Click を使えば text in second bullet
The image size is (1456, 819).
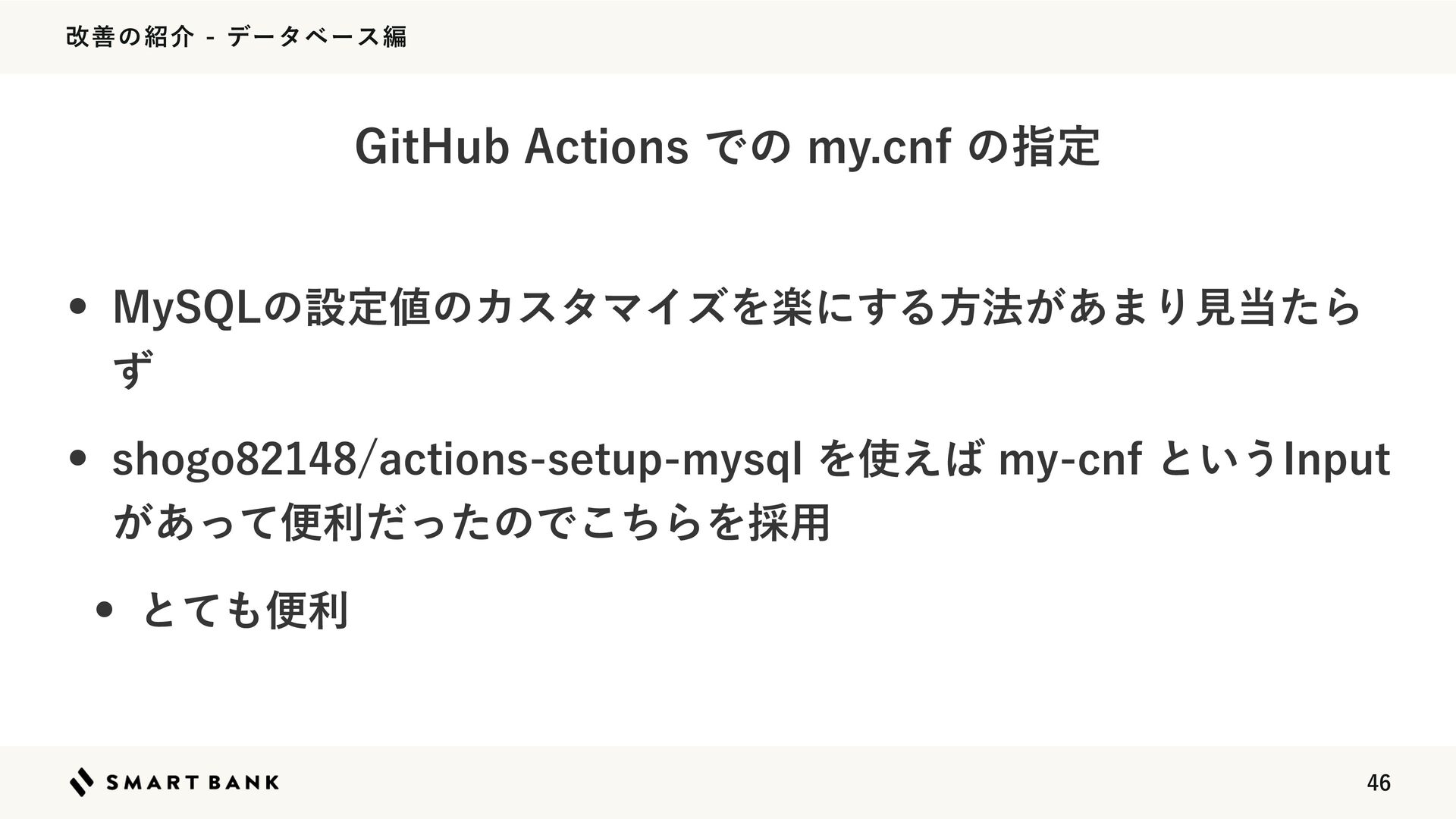(901, 460)
